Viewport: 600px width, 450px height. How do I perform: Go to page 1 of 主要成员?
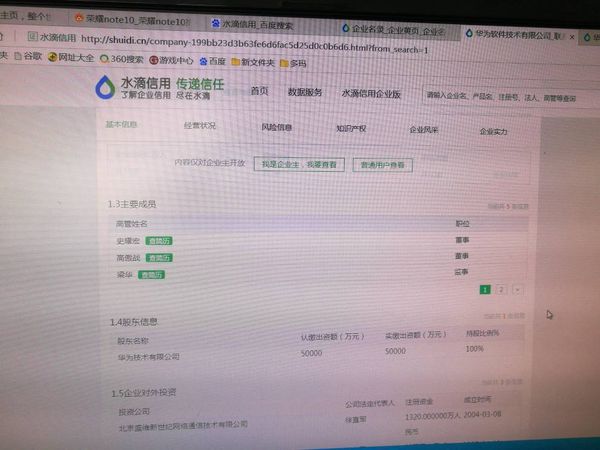point(485,290)
